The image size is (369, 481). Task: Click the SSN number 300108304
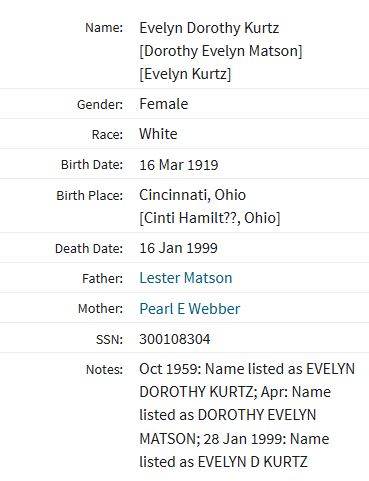(x=175, y=339)
